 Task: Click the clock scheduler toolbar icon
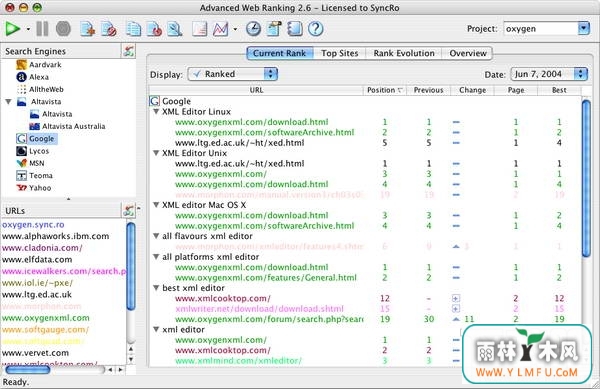click(253, 29)
